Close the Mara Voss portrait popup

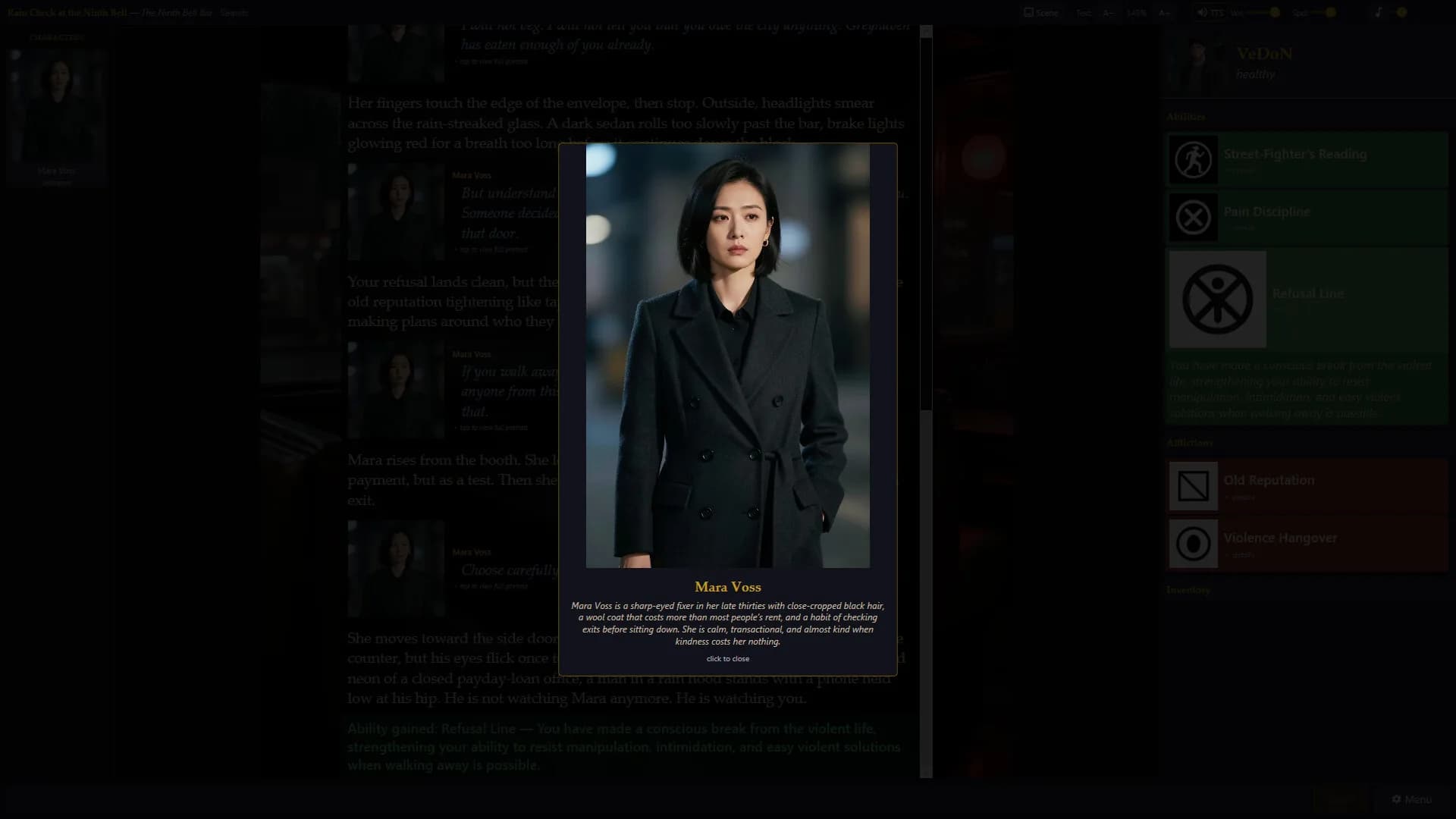pyautogui.click(x=727, y=658)
